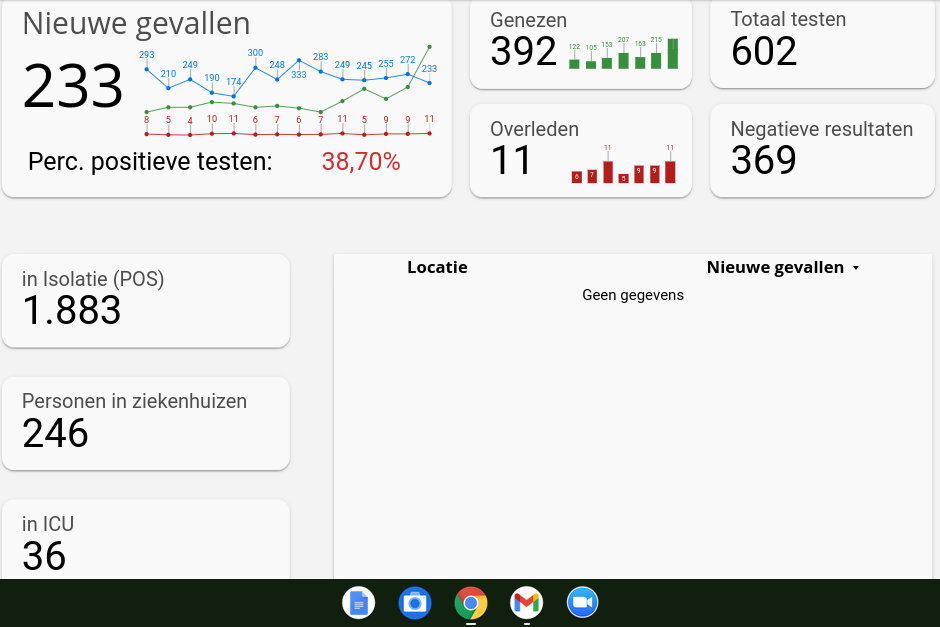Click the Geen gegevens message in table

coord(633,295)
